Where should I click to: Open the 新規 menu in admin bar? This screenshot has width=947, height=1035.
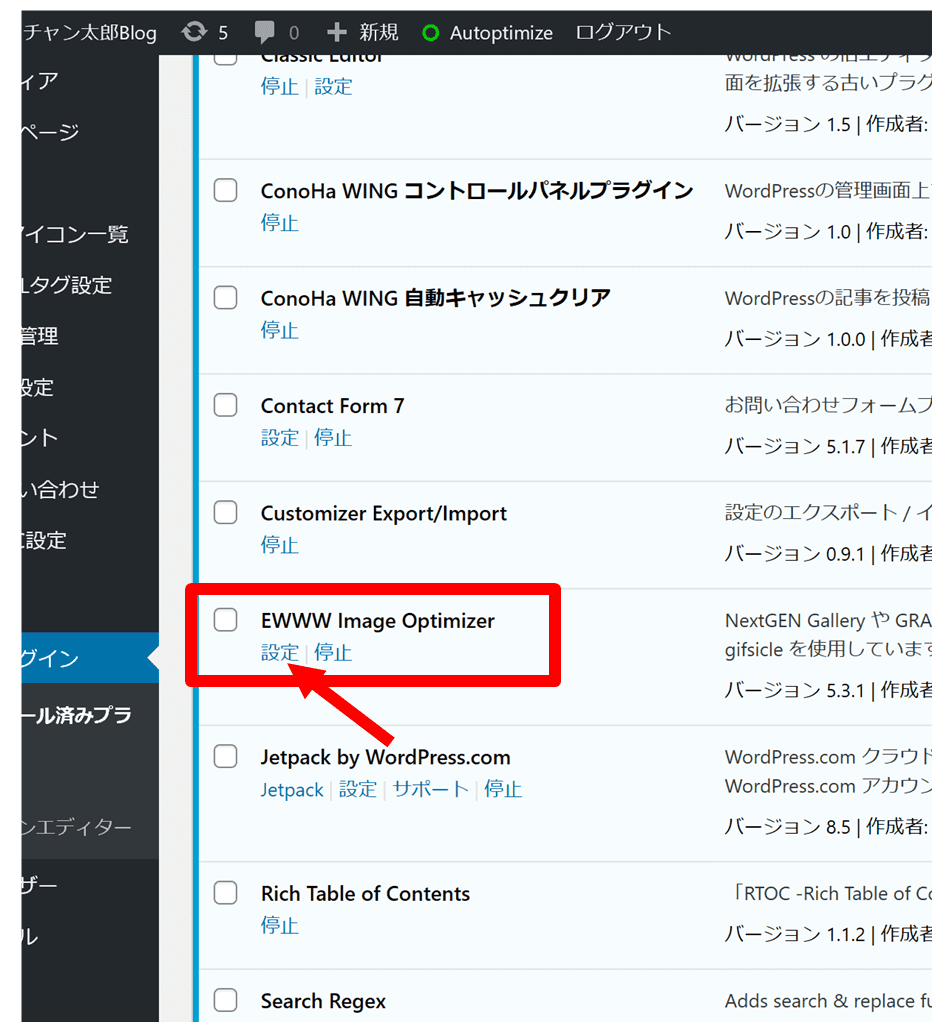point(378,32)
